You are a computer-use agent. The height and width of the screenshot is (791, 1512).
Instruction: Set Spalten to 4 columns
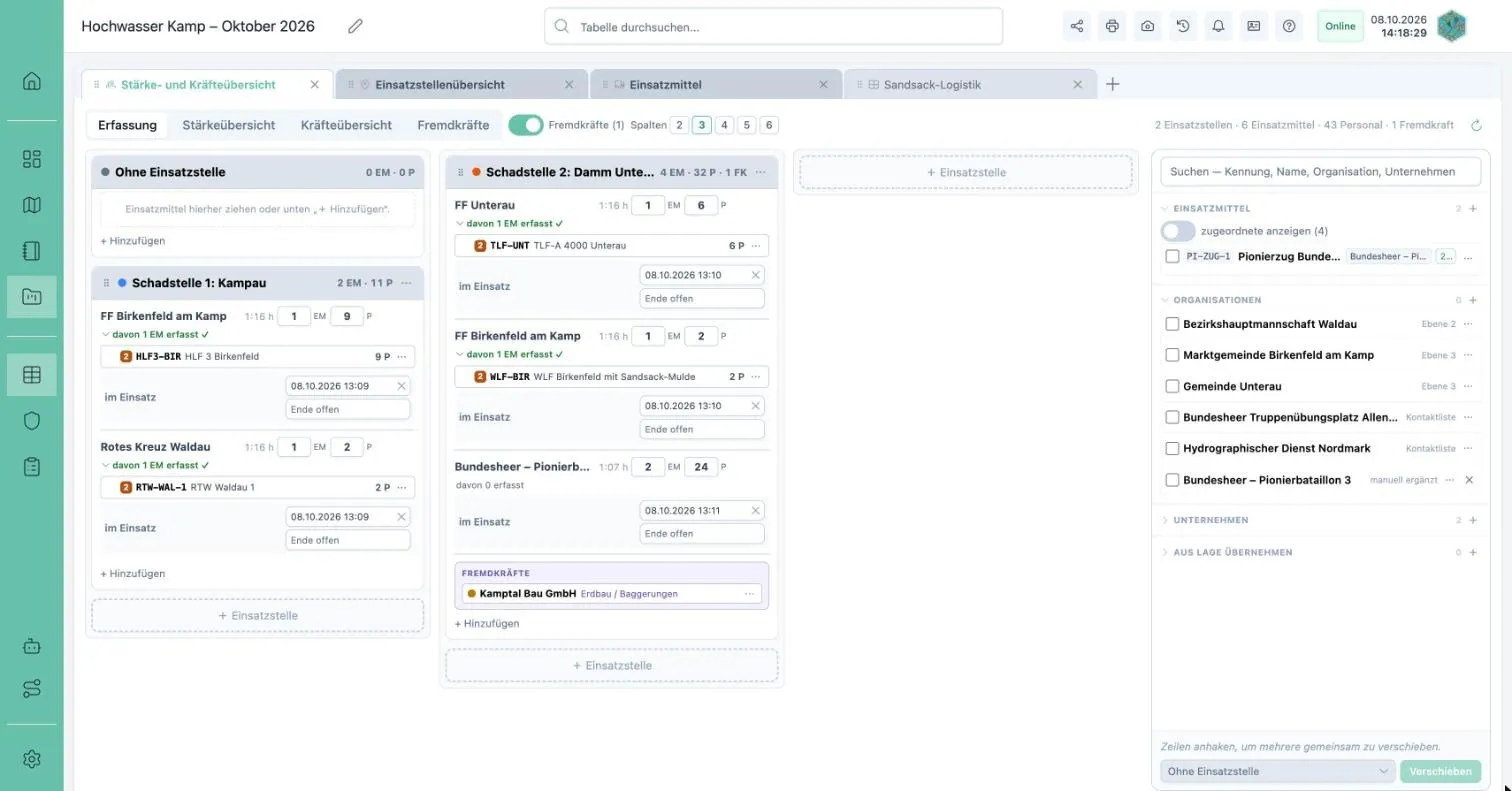coord(724,125)
